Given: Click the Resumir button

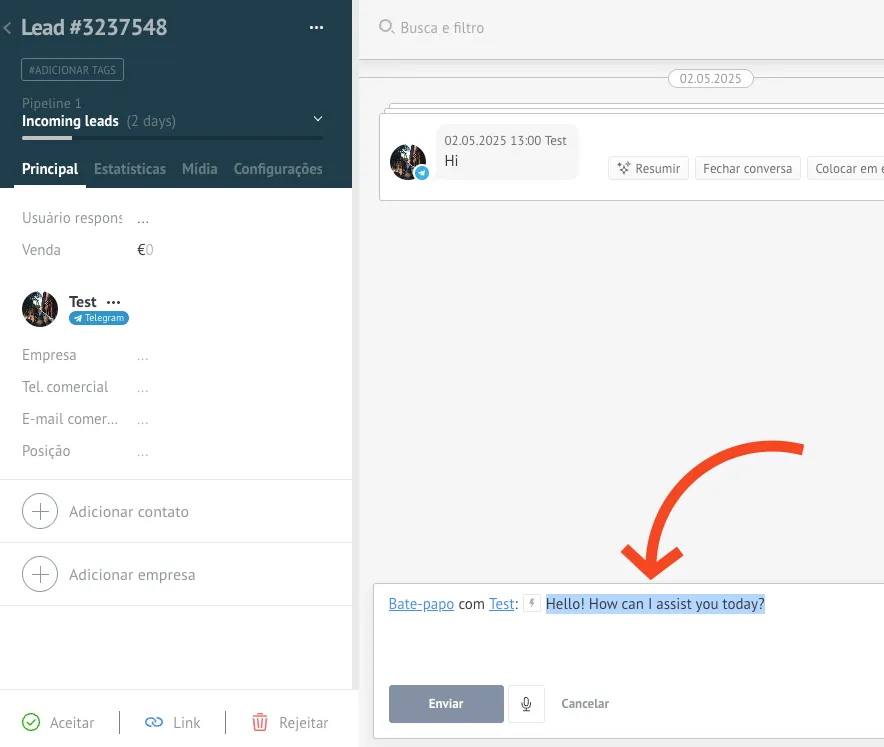Looking at the screenshot, I should point(648,168).
